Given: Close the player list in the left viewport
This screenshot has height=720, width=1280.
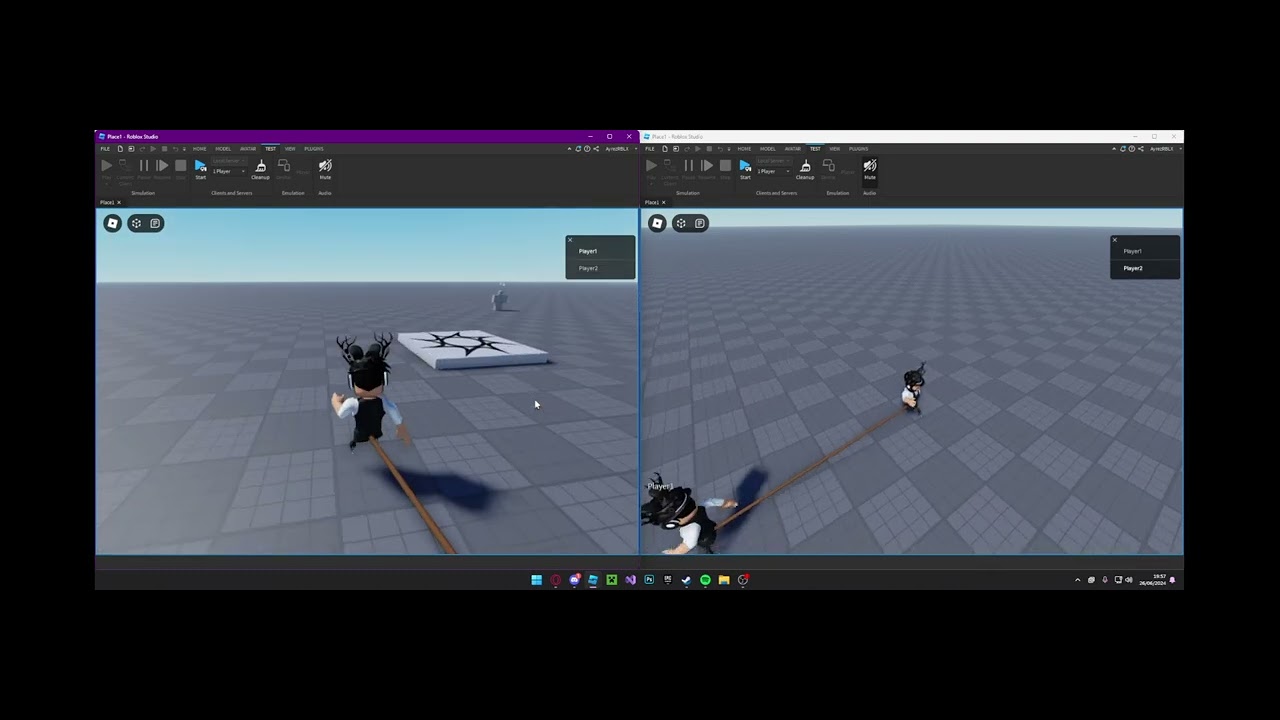Looking at the screenshot, I should coord(570,239).
